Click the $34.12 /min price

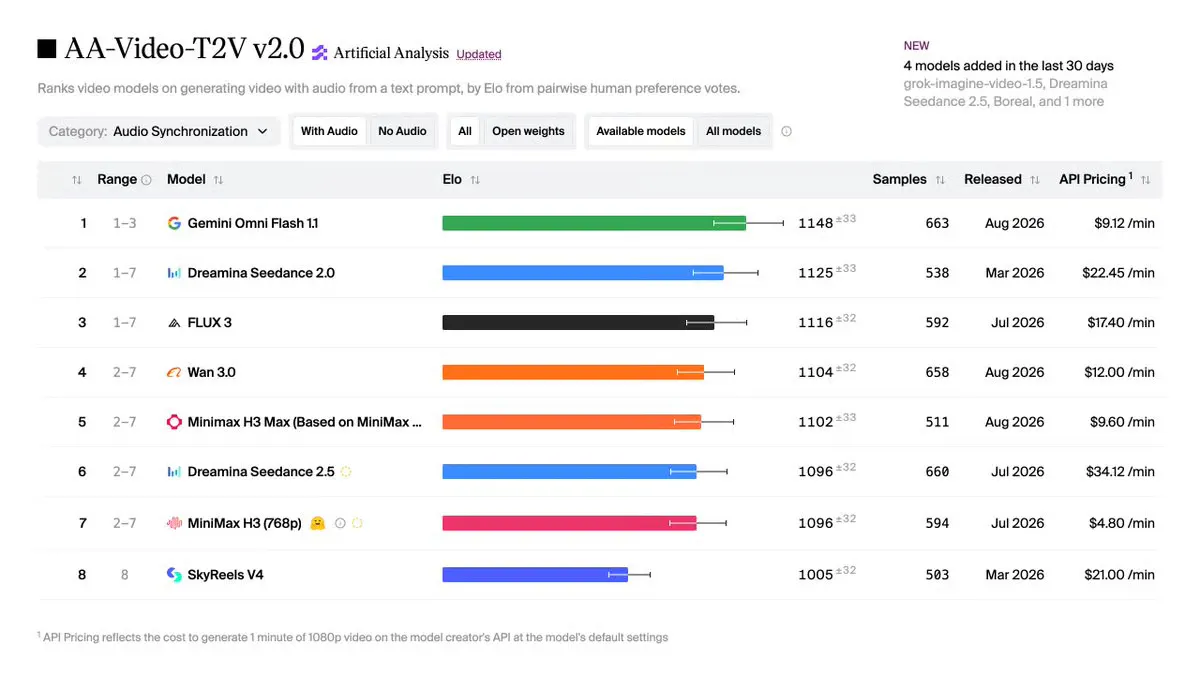tap(1119, 472)
